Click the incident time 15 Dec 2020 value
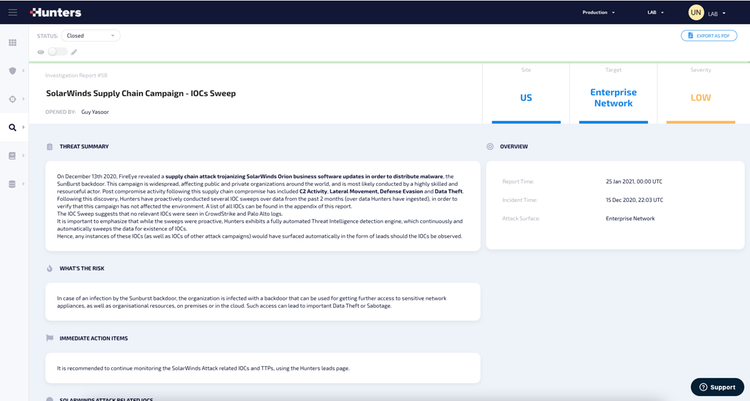 click(634, 200)
